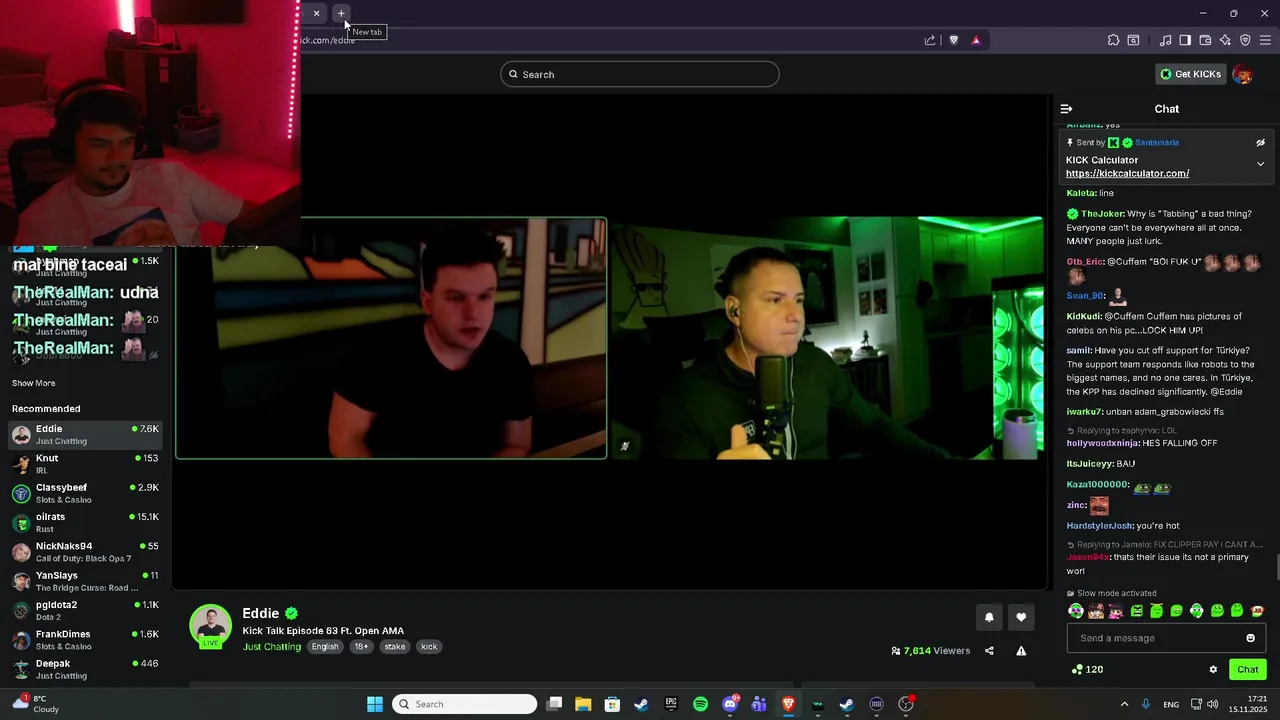Click the Send a message field
Viewport: 1280px width, 720px height.
coord(1166,638)
